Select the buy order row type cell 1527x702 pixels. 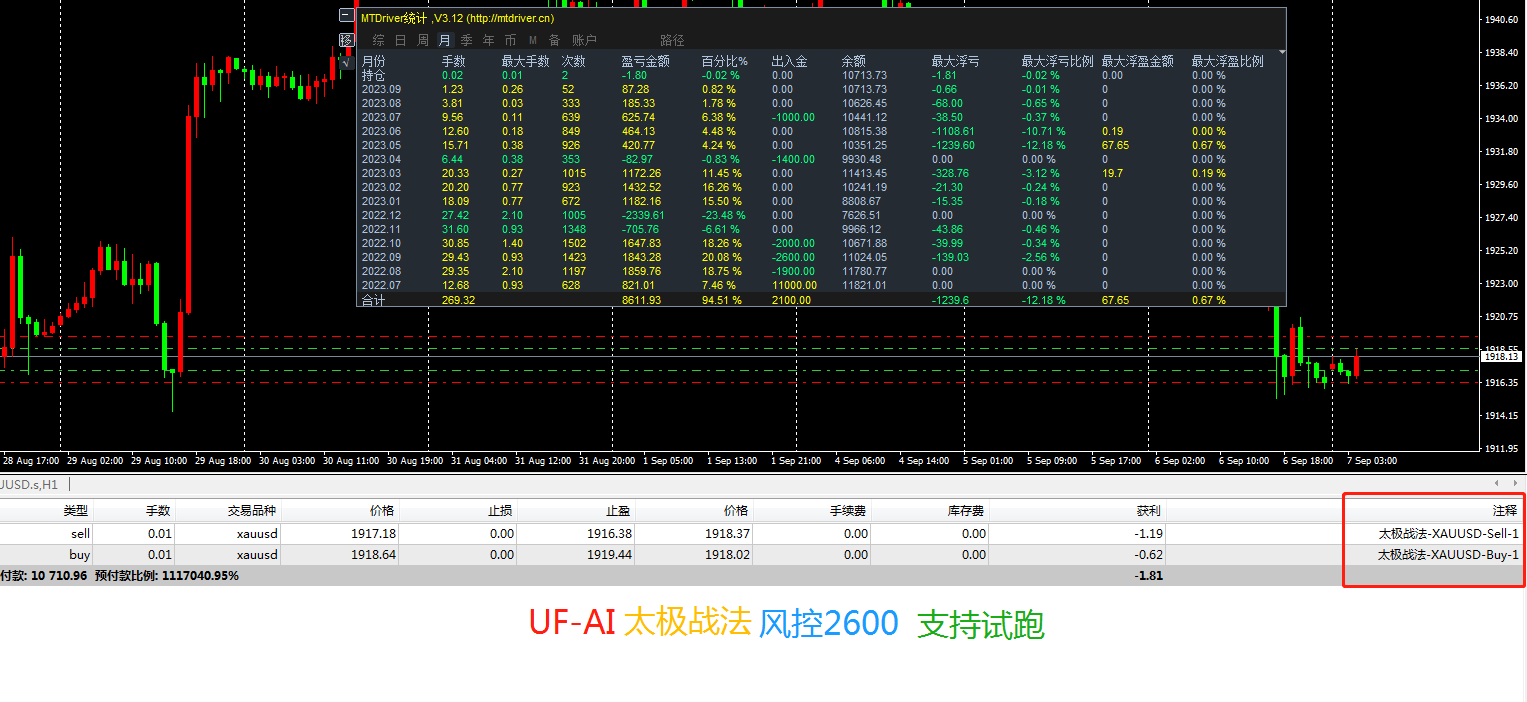pos(80,554)
